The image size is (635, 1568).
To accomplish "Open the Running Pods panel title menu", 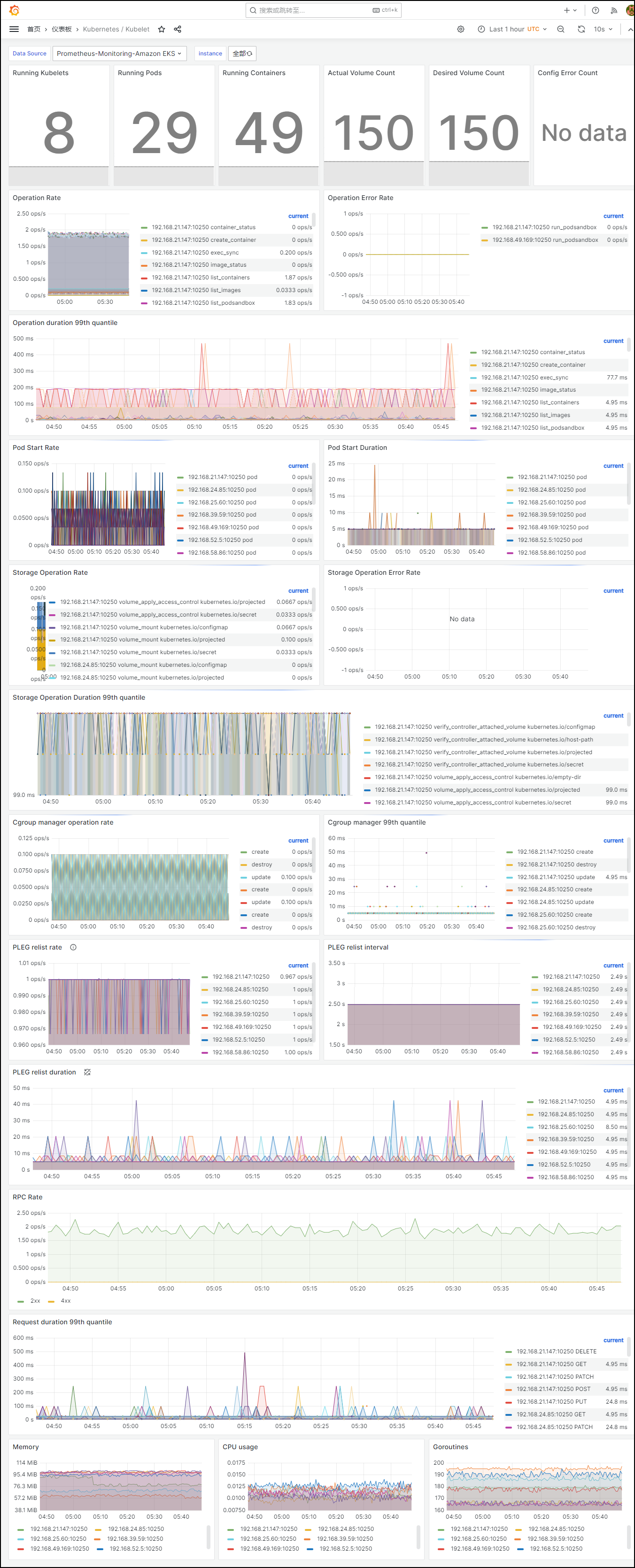I will click(139, 72).
